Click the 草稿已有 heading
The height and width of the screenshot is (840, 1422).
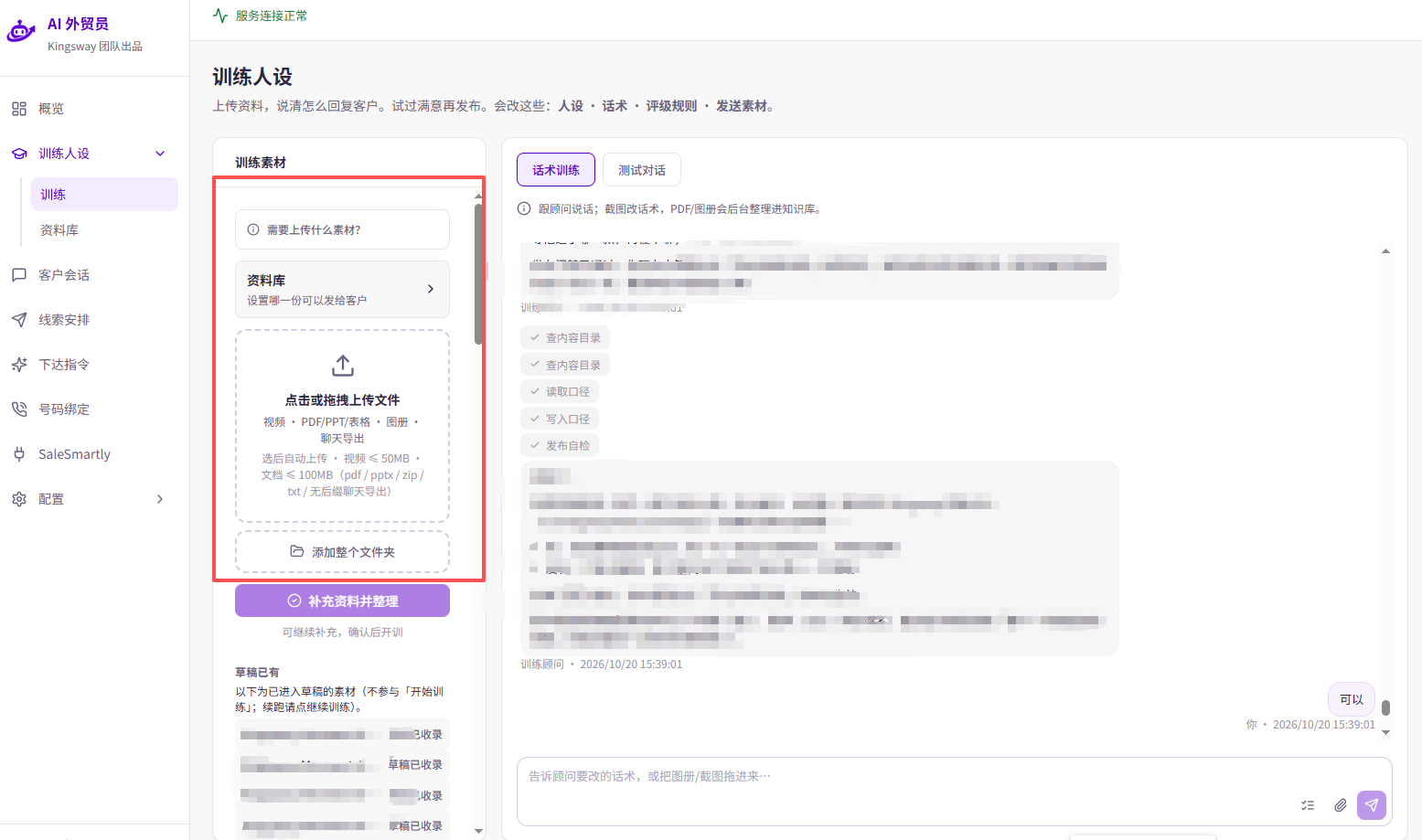tap(257, 672)
